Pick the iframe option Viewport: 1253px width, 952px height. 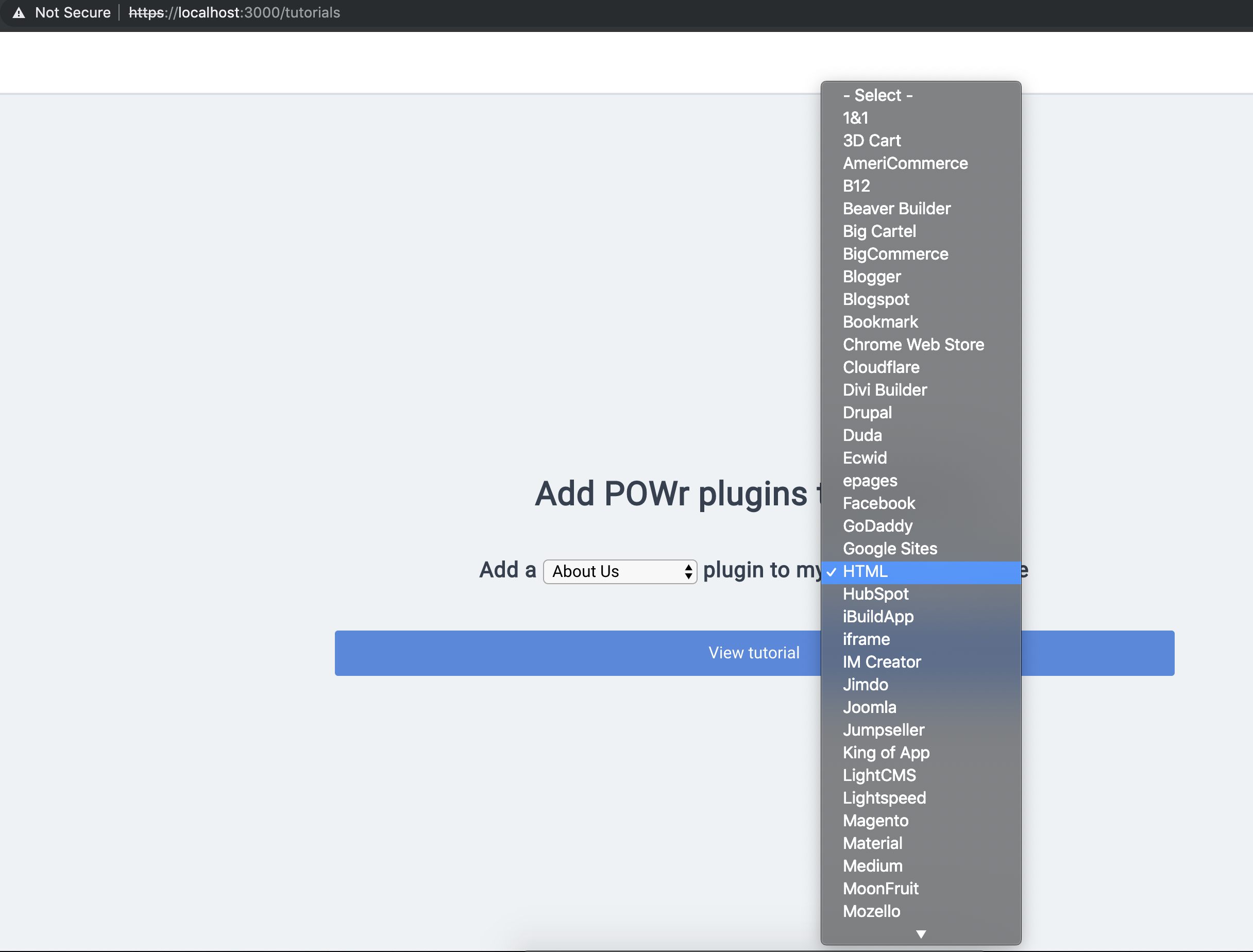point(866,639)
